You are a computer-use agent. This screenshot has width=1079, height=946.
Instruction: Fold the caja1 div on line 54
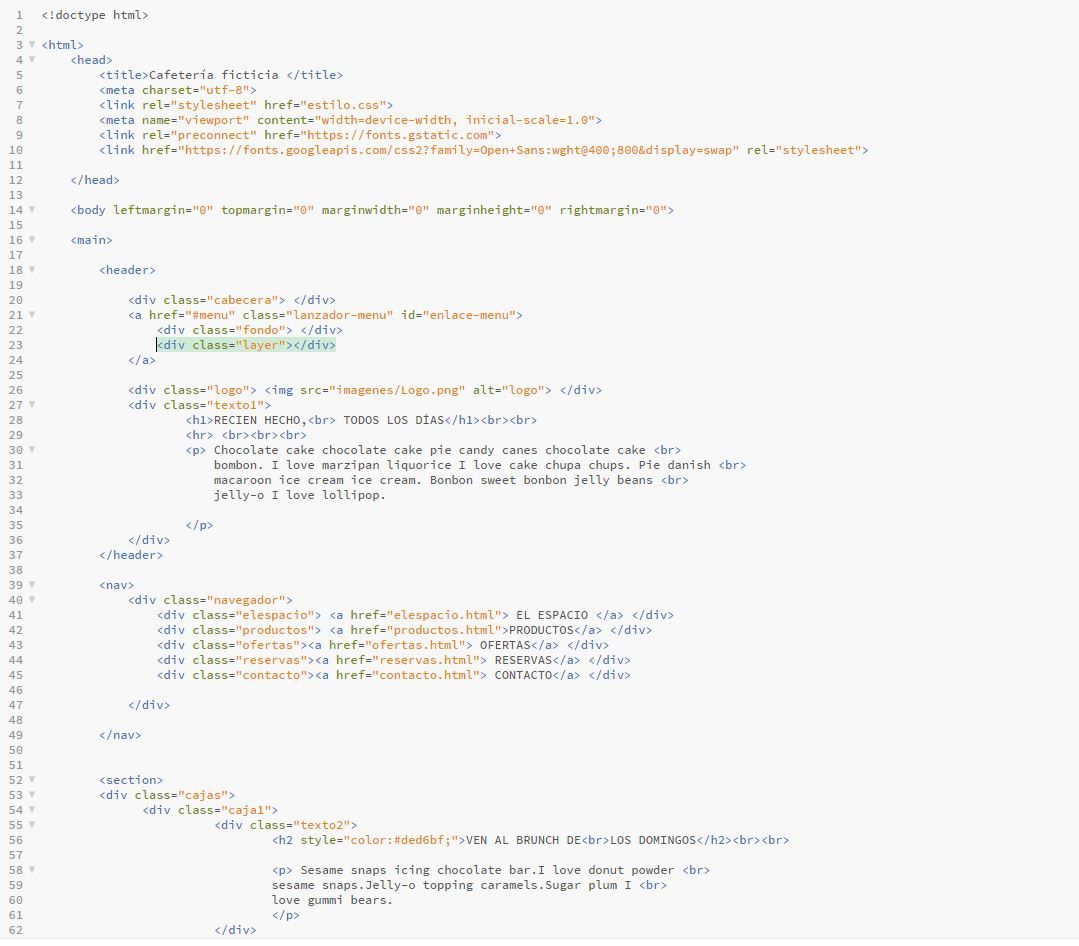(x=32, y=810)
